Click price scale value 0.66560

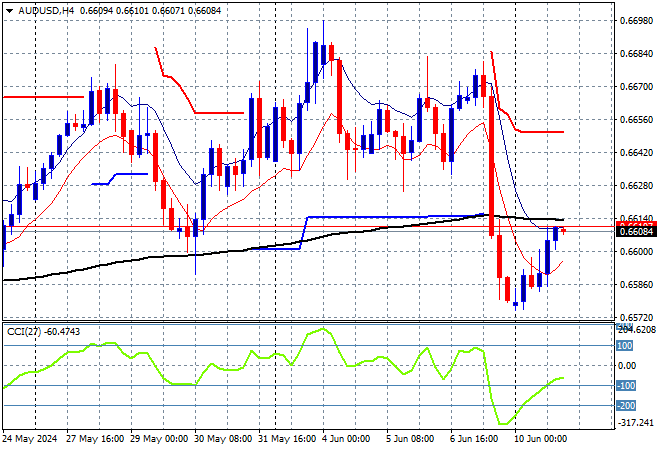pos(636,120)
